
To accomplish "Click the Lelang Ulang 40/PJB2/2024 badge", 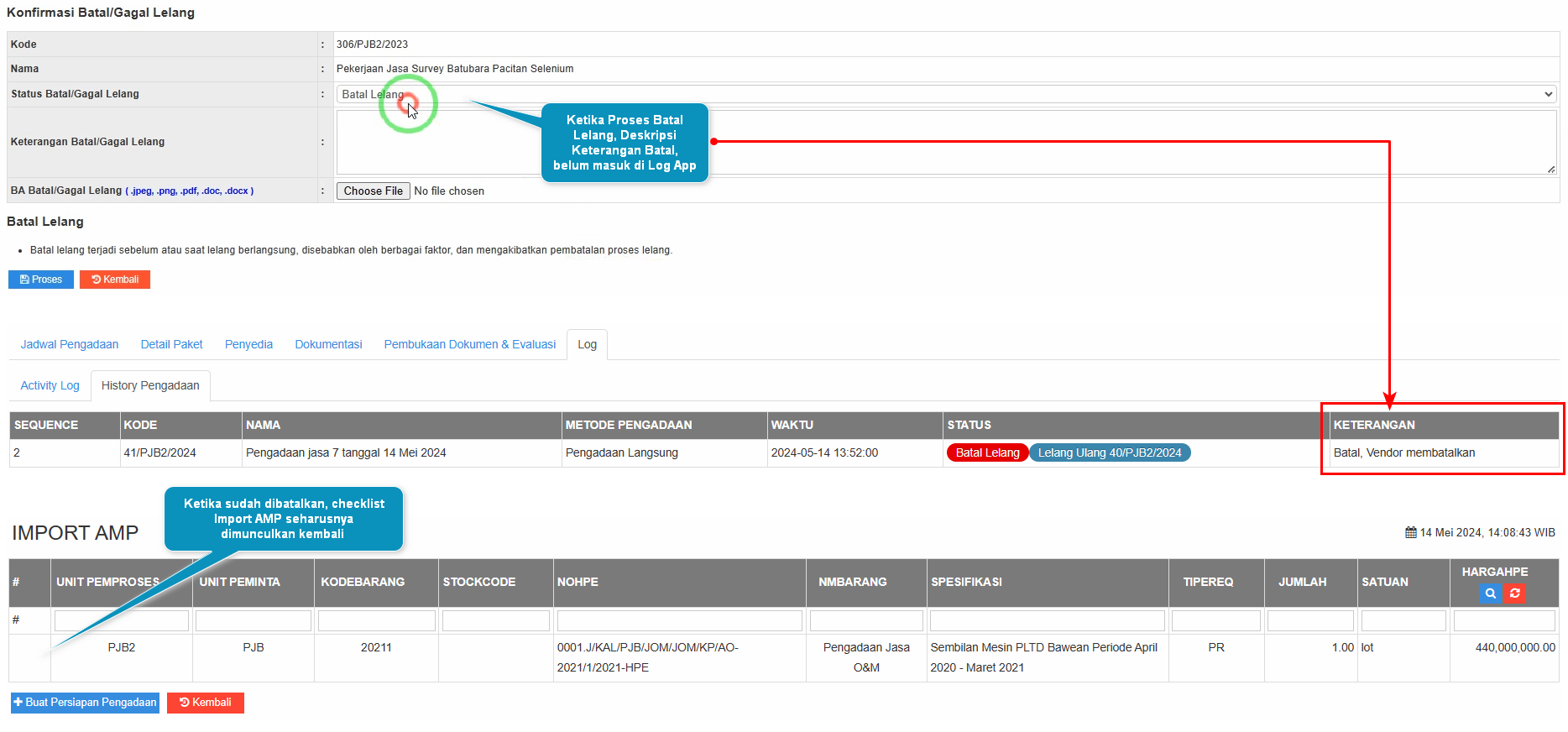I will click(x=1109, y=453).
